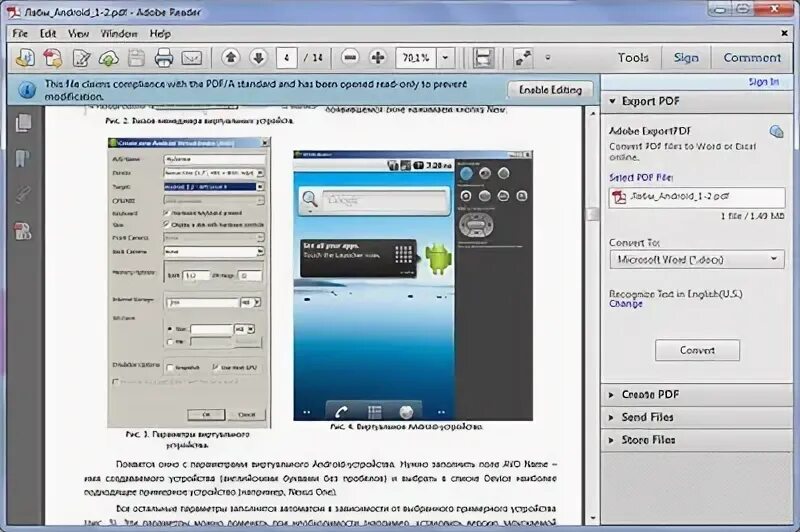Click the zoom percentage value field
This screenshot has width=800, height=532.
(416, 58)
